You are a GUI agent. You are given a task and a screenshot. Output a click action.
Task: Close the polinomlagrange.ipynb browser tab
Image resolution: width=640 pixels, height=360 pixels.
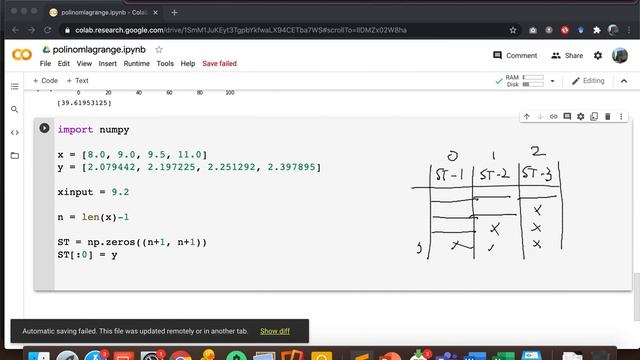tap(156, 13)
